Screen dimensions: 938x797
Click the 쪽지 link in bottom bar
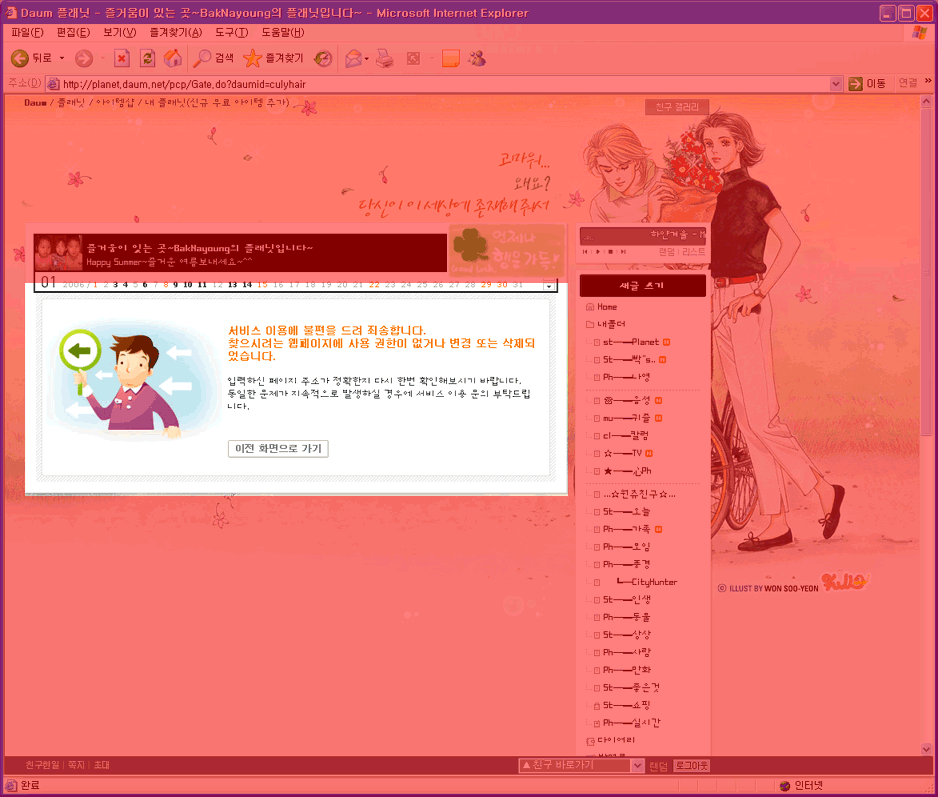click(x=76, y=765)
